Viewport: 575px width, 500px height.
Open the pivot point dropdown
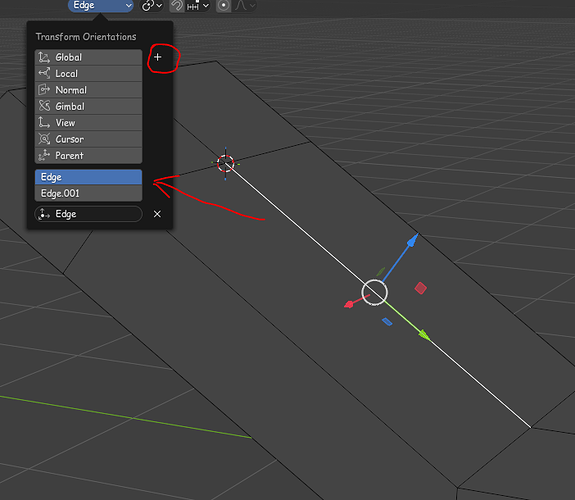click(152, 6)
